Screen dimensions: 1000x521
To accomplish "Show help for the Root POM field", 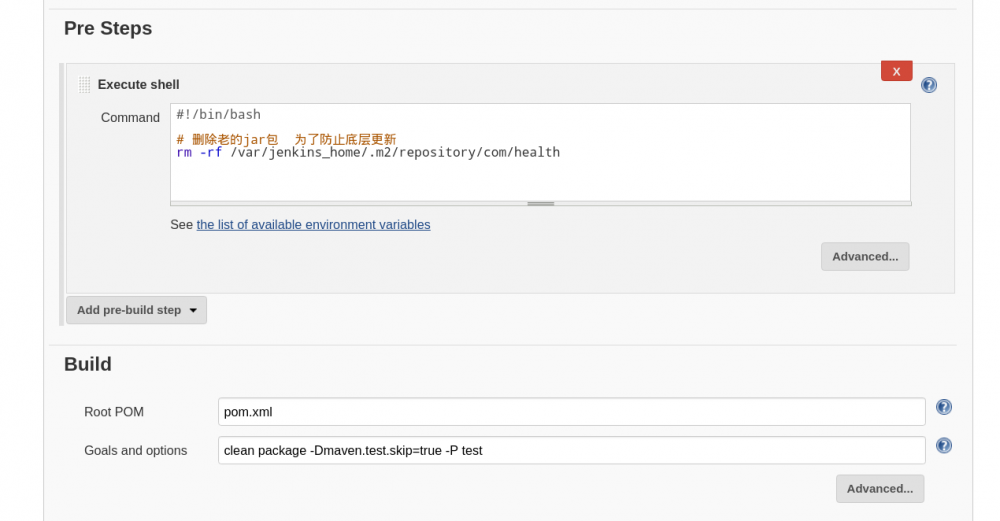I will pyautogui.click(x=943, y=407).
